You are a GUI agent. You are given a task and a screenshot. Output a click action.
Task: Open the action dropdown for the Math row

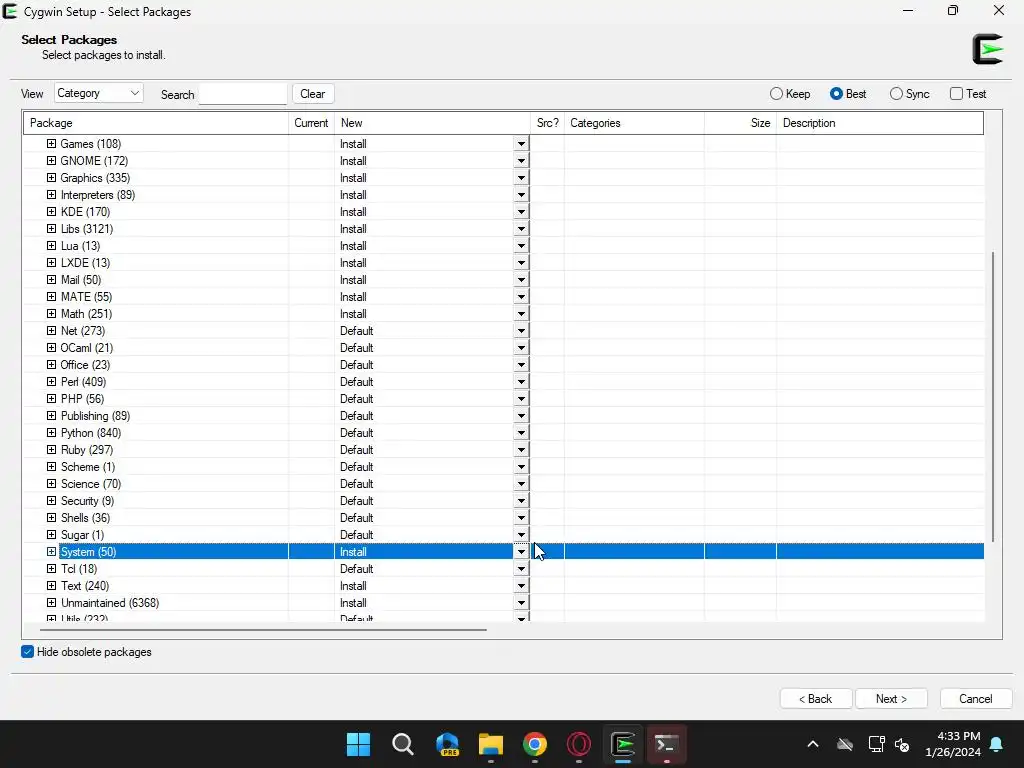521,314
